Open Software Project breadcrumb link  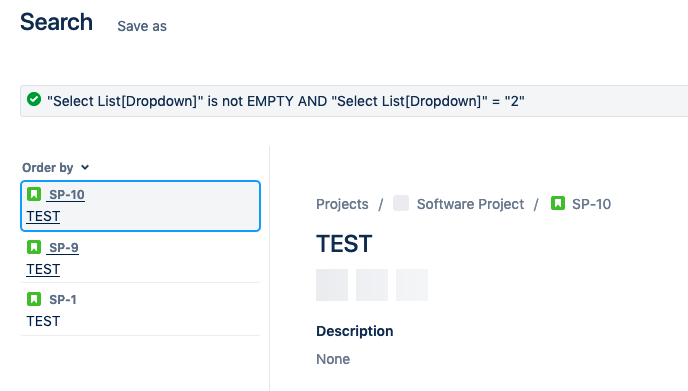(x=470, y=204)
